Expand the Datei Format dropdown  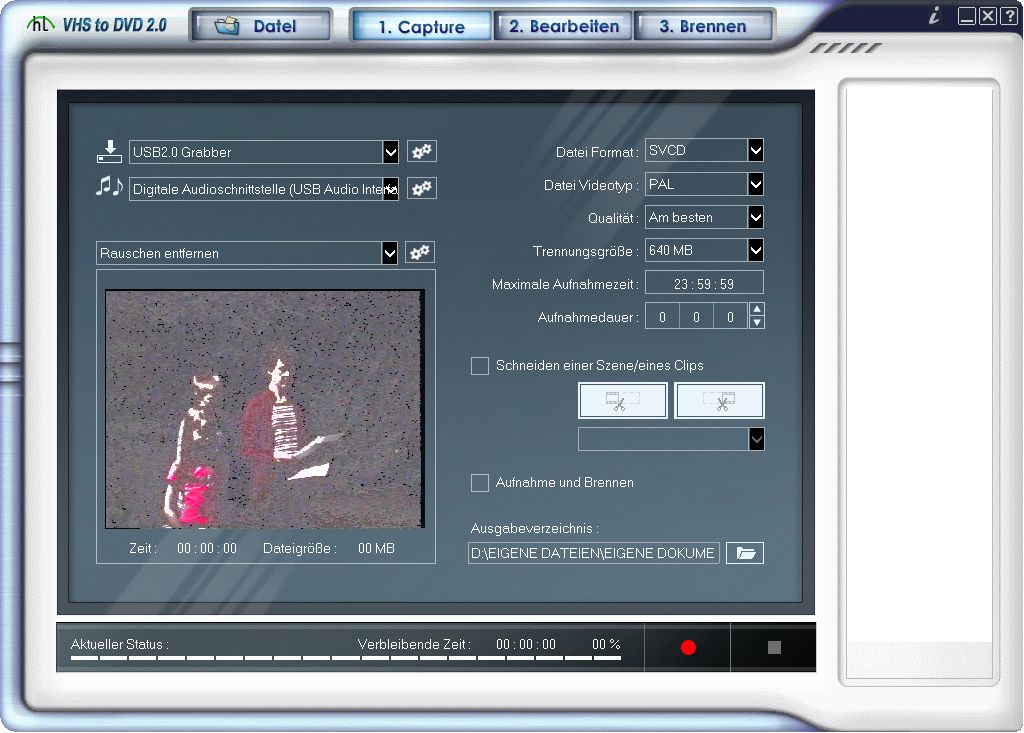(x=756, y=151)
